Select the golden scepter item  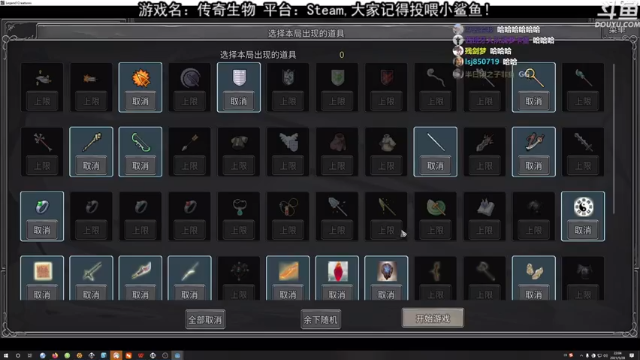pos(91,142)
